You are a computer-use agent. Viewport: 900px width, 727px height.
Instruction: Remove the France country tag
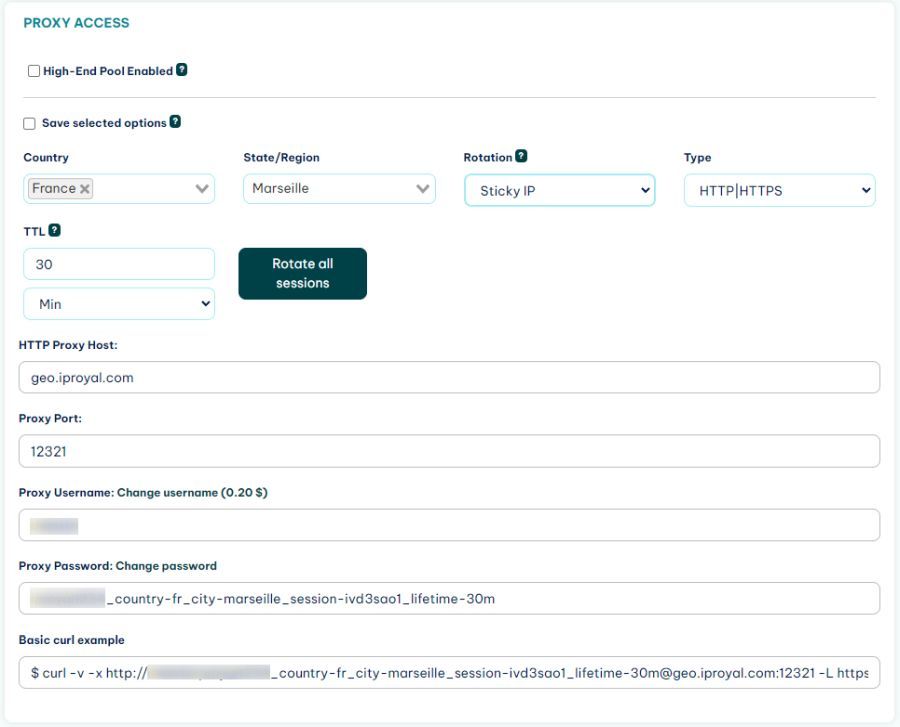point(84,189)
